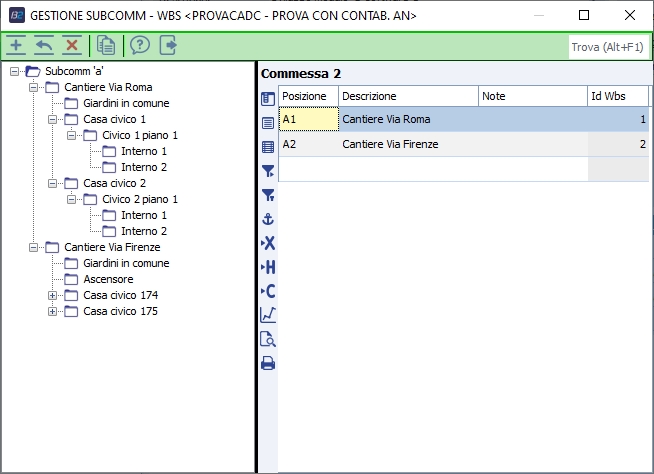The width and height of the screenshot is (654, 474).
Task: Click Id Wbs value 2 cell
Action: [618, 144]
